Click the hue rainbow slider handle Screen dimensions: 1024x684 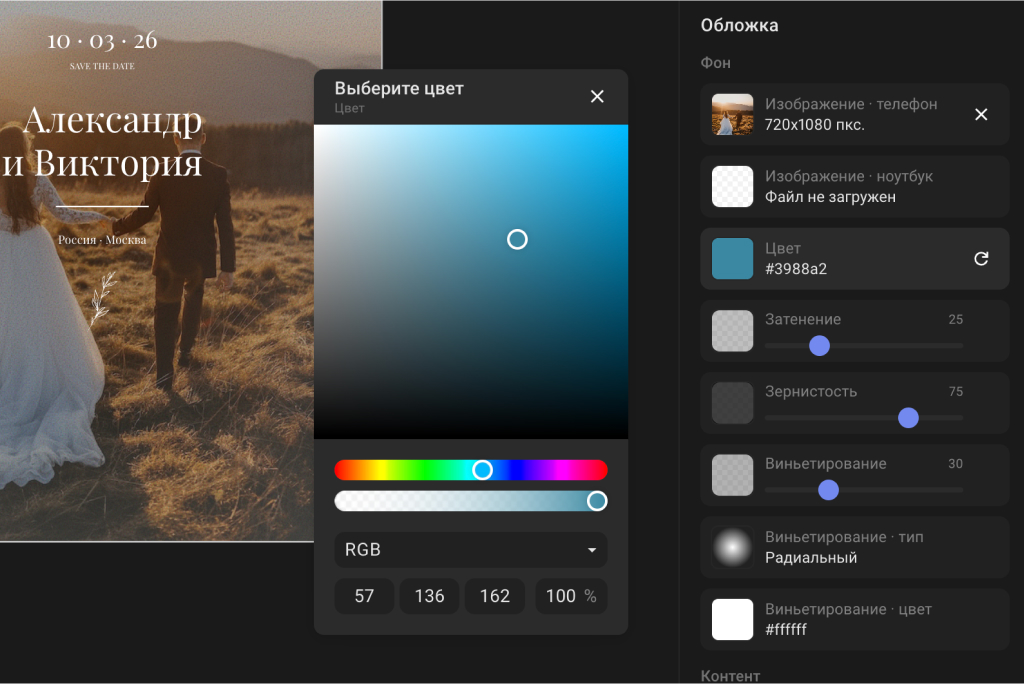(x=483, y=470)
